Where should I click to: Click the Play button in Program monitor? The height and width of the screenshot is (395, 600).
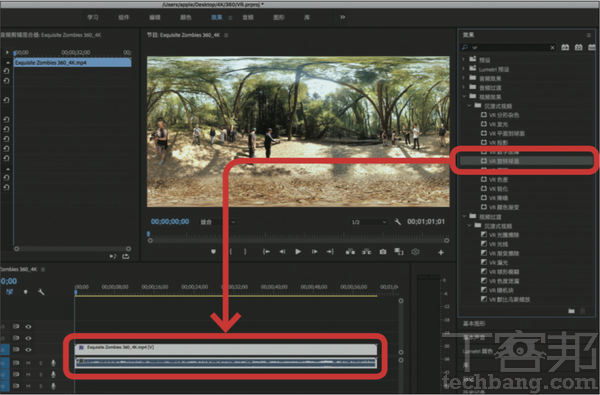298,251
